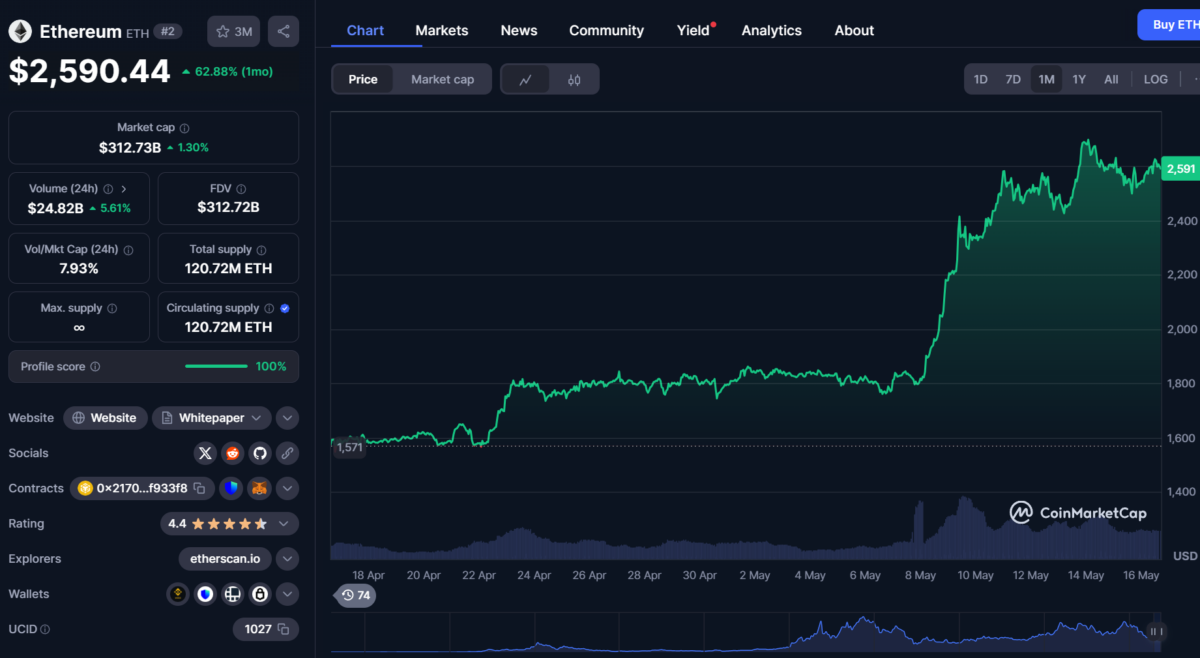Click the Buy ETH button
This screenshot has height=658, width=1200.
tap(1169, 25)
